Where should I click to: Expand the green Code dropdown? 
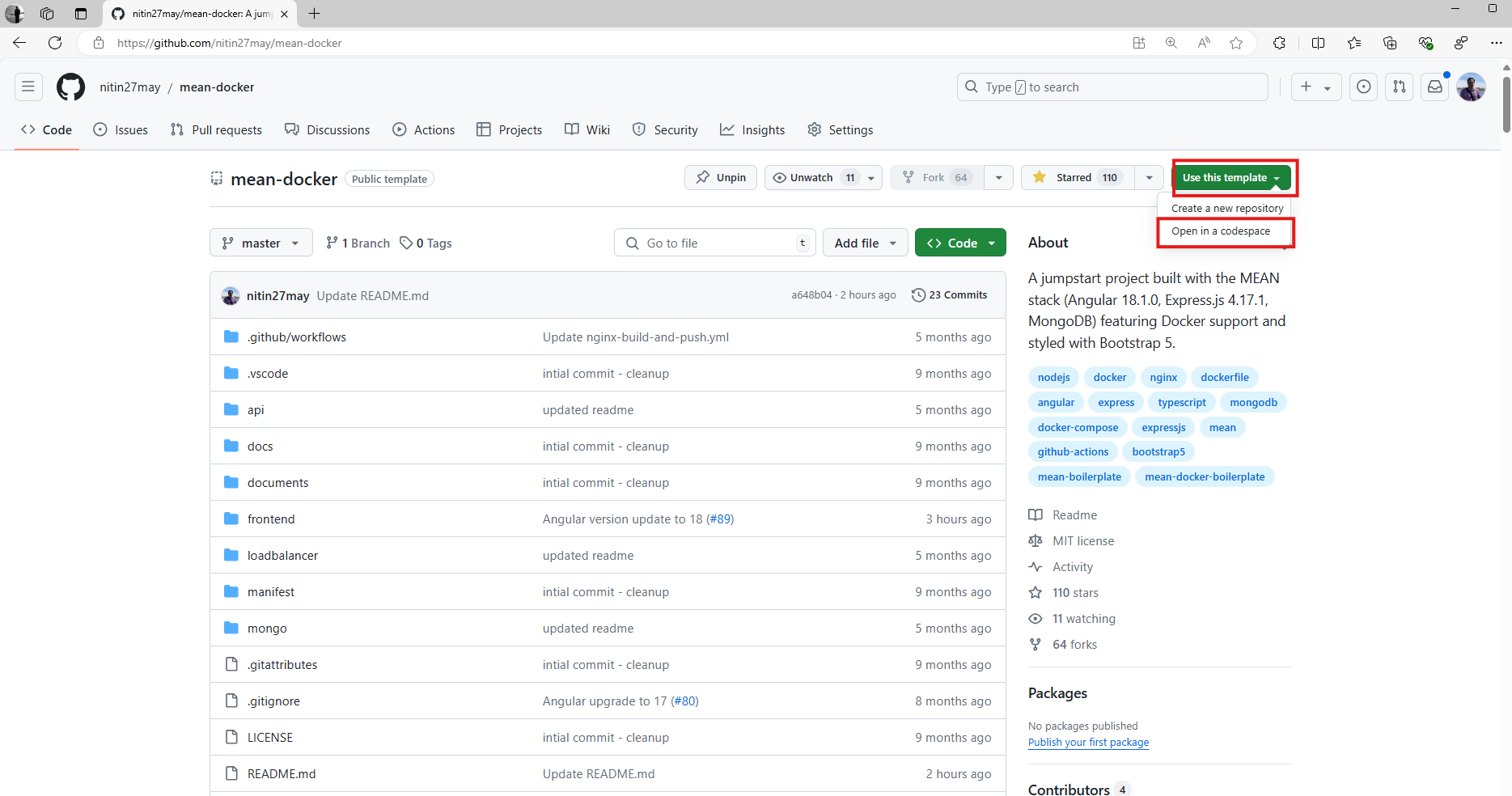click(960, 243)
